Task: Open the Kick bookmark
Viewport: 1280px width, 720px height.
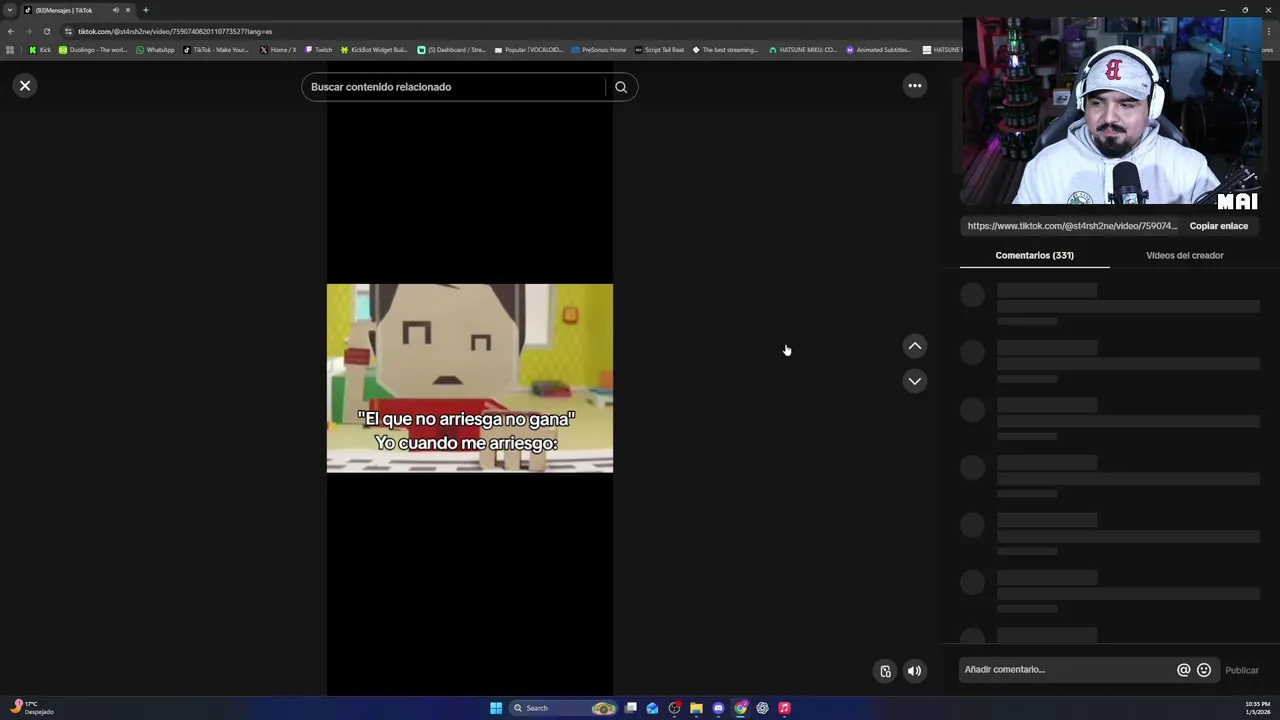Action: tap(40, 49)
